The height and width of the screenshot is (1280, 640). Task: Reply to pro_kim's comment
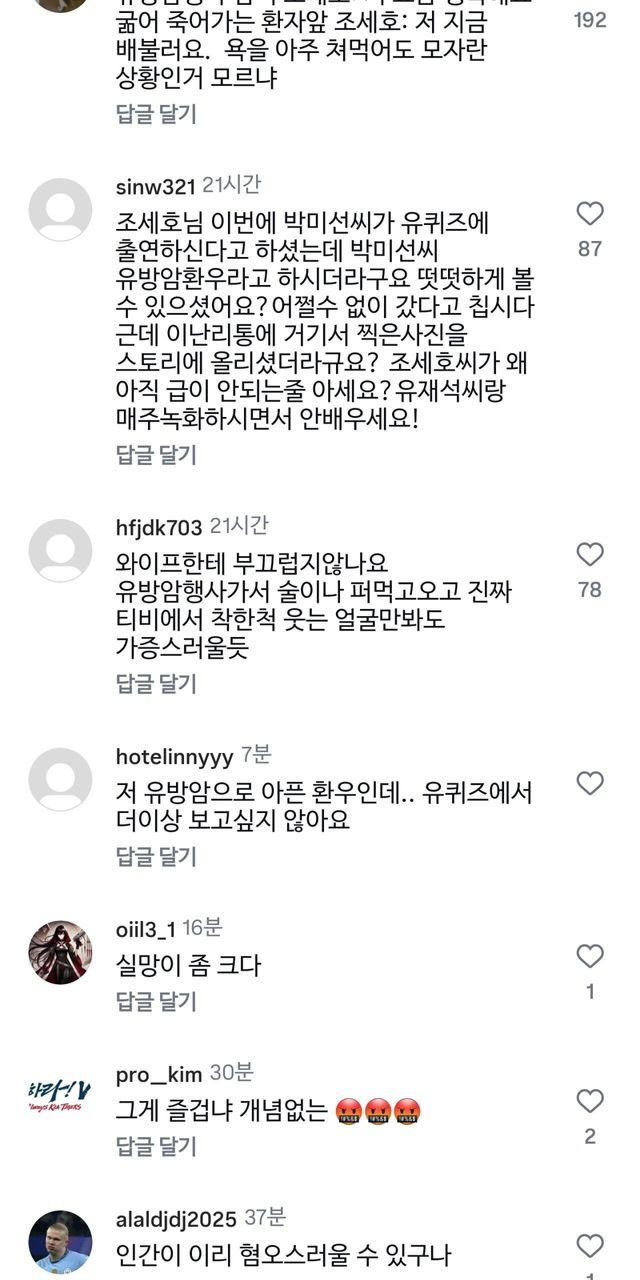coord(157,1145)
